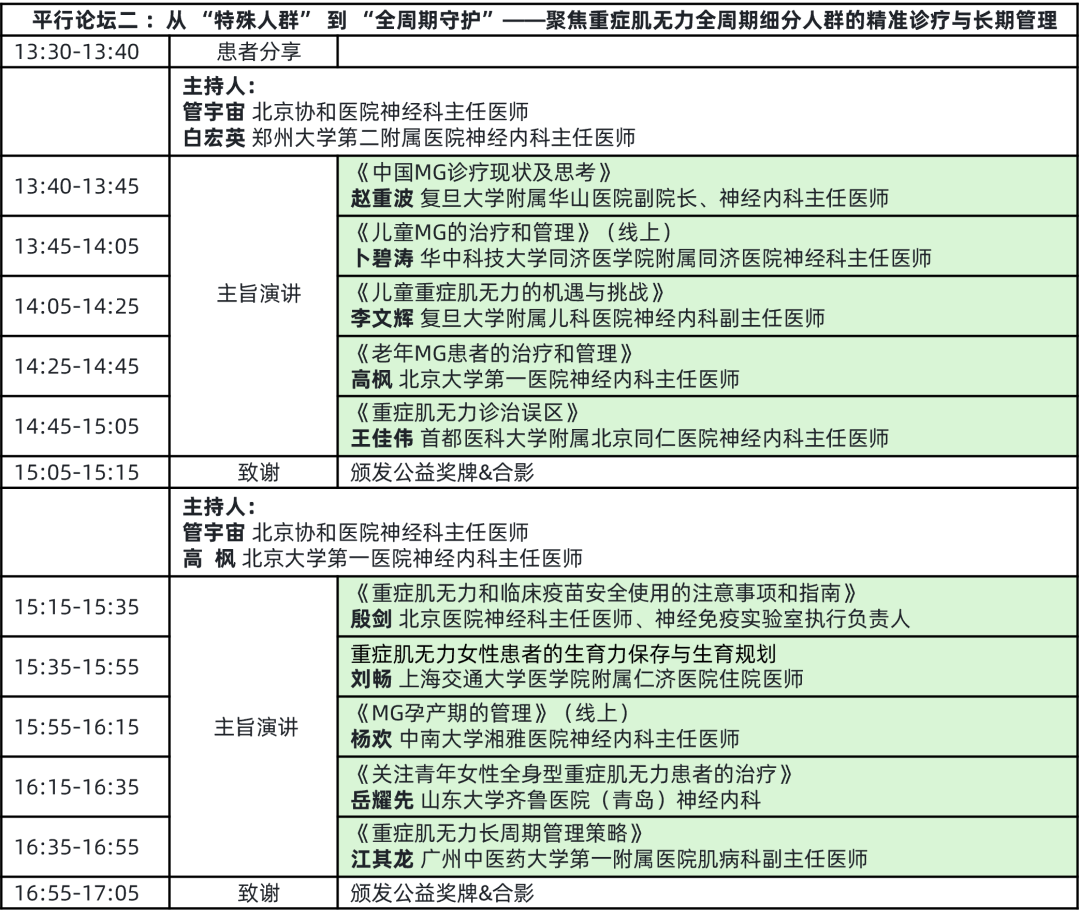The image size is (1080, 918).
Task: Click talk title《重症肌无力和临床疫苗安全使用的注意事项和指南》
Action: click(x=604, y=593)
